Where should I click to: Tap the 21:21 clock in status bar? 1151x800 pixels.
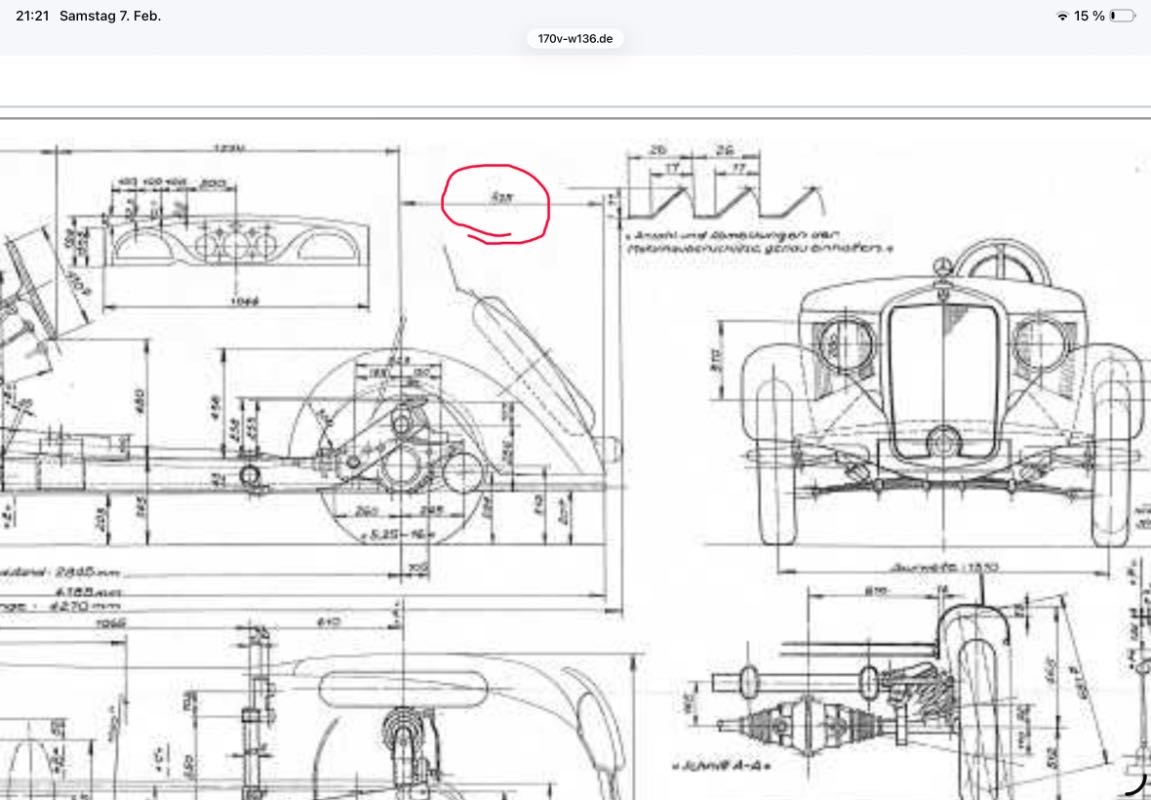coord(32,16)
